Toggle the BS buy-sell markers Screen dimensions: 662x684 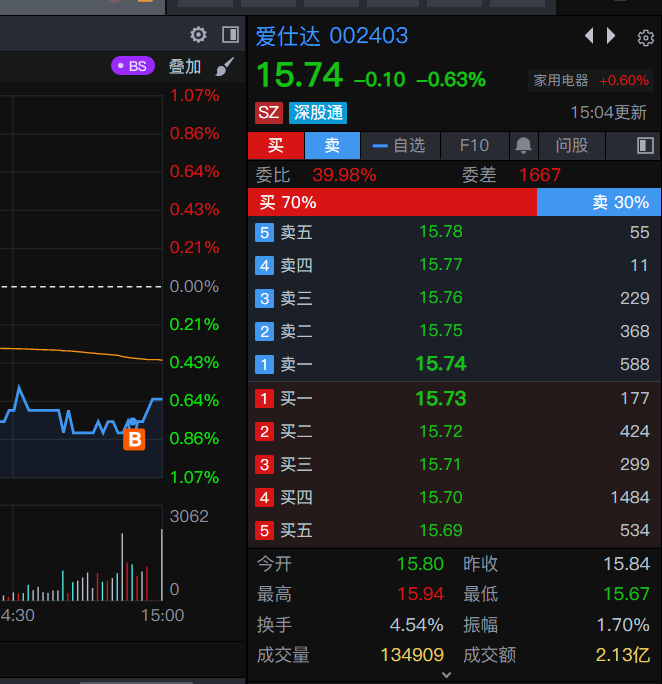[133, 66]
